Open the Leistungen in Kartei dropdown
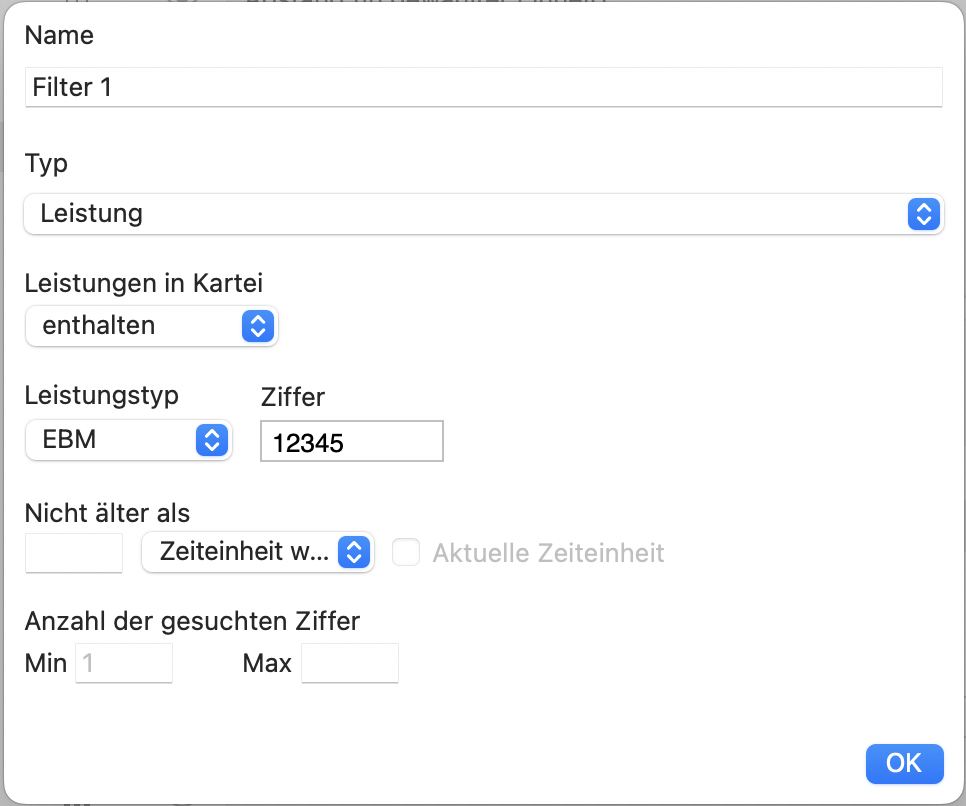Screen dimensions: 966x806 (152, 326)
